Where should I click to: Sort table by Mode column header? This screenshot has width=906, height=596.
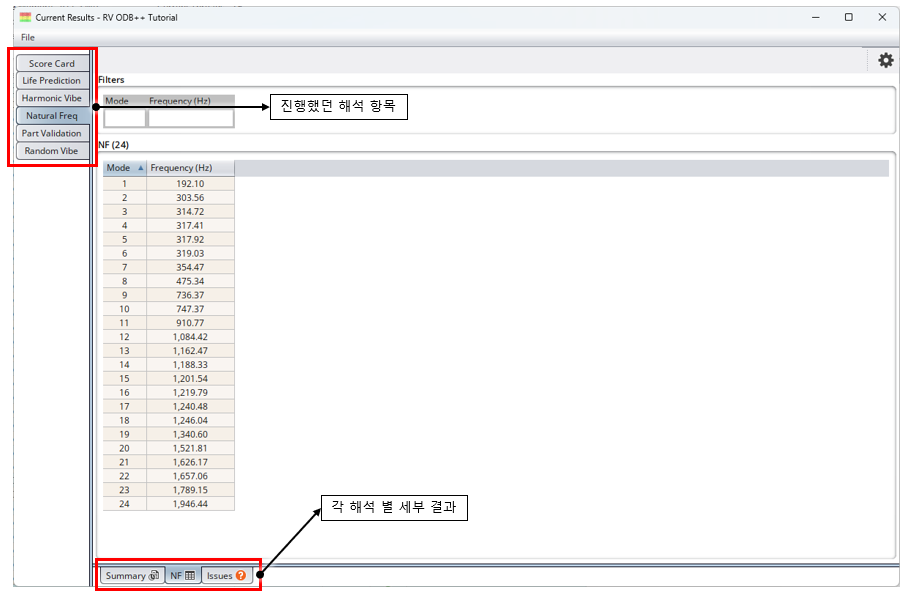(125, 168)
